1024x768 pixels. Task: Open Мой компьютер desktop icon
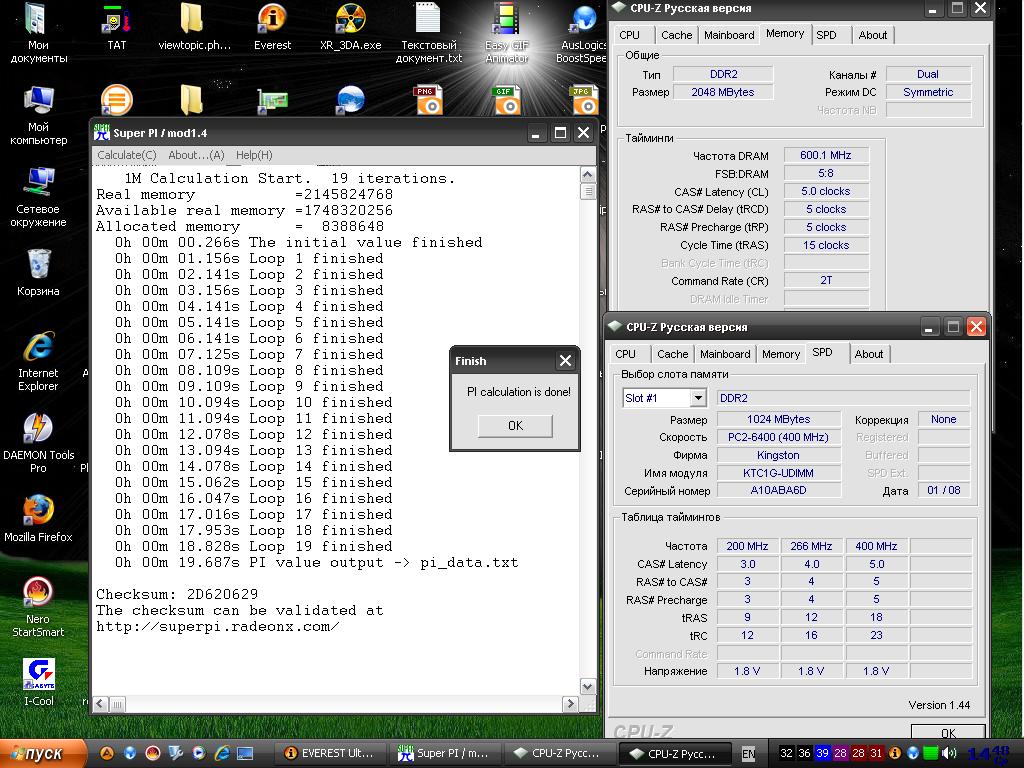(x=38, y=115)
